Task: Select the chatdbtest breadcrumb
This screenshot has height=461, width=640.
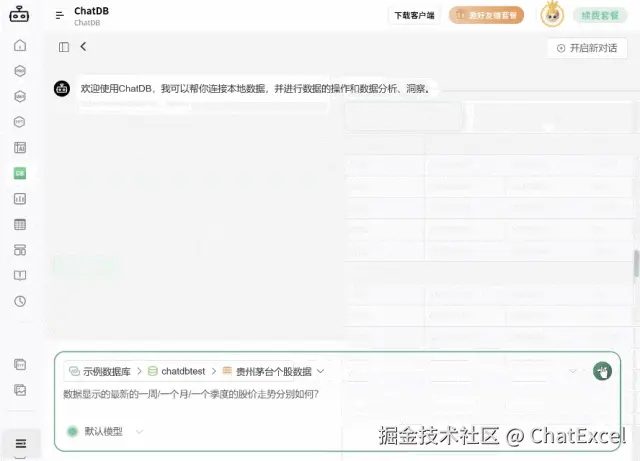Action: click(x=183, y=371)
